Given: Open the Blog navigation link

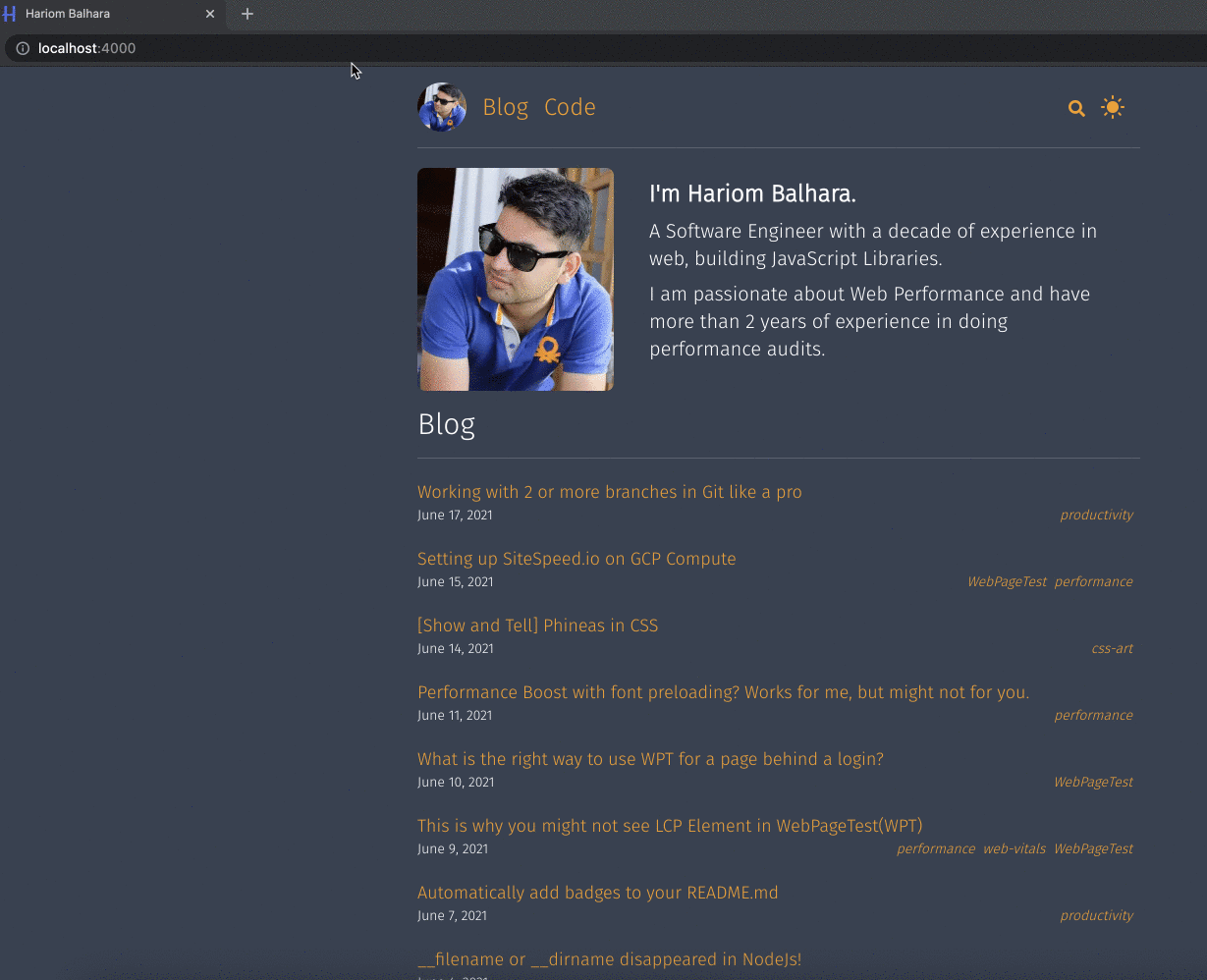Looking at the screenshot, I should coord(505,107).
